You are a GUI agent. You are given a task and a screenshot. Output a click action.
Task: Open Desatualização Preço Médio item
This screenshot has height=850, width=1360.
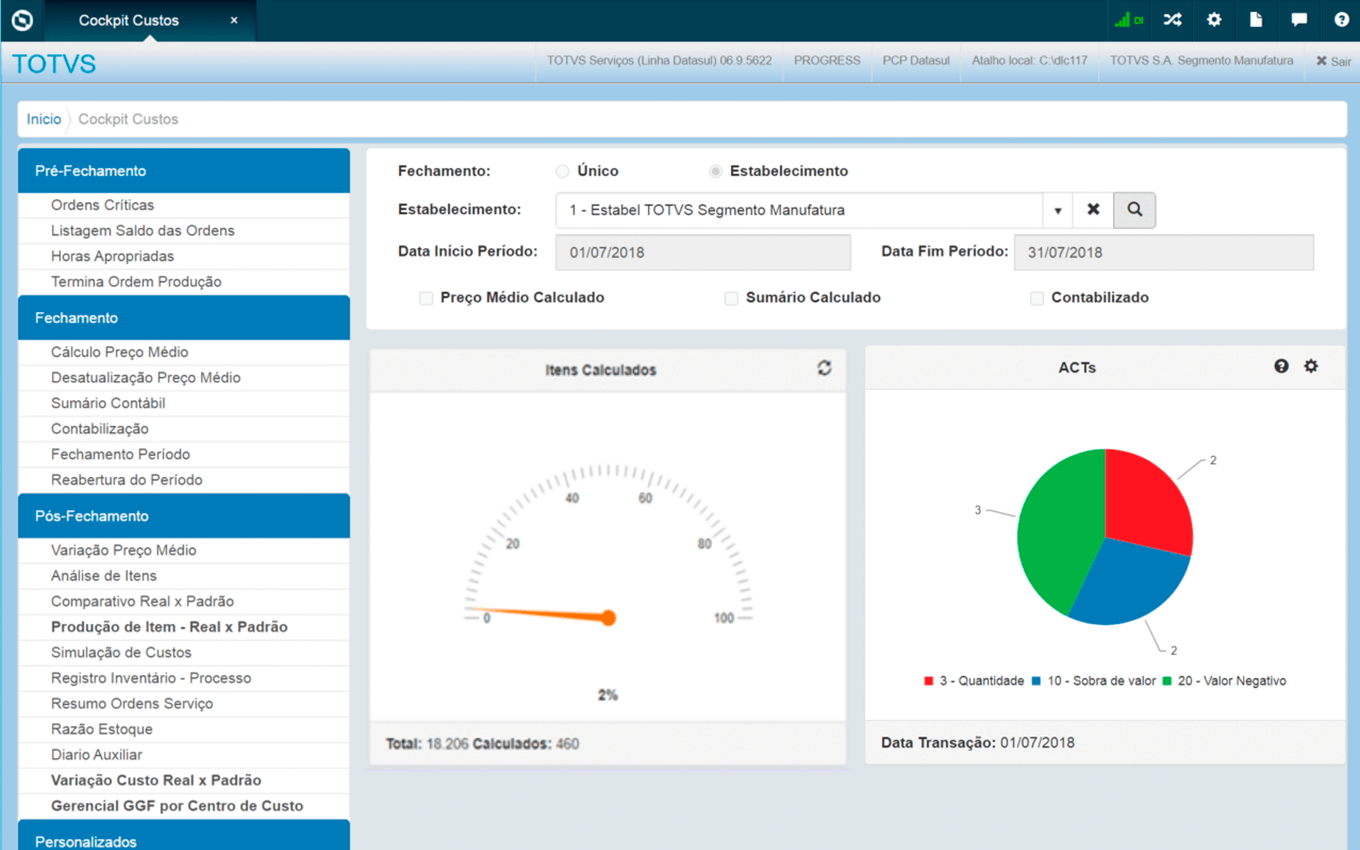[x=184, y=378]
